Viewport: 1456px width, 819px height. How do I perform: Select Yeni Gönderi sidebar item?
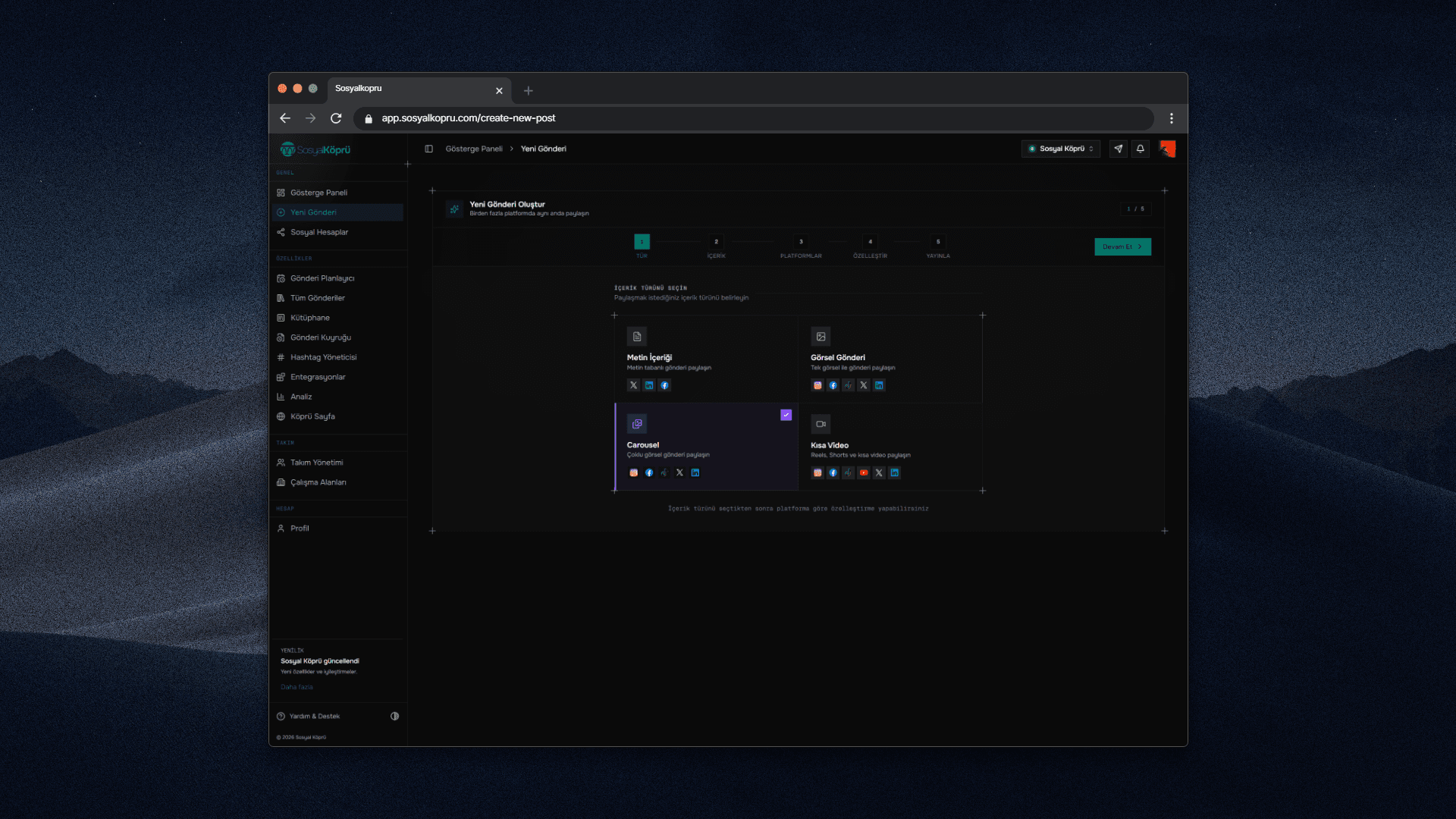(337, 212)
